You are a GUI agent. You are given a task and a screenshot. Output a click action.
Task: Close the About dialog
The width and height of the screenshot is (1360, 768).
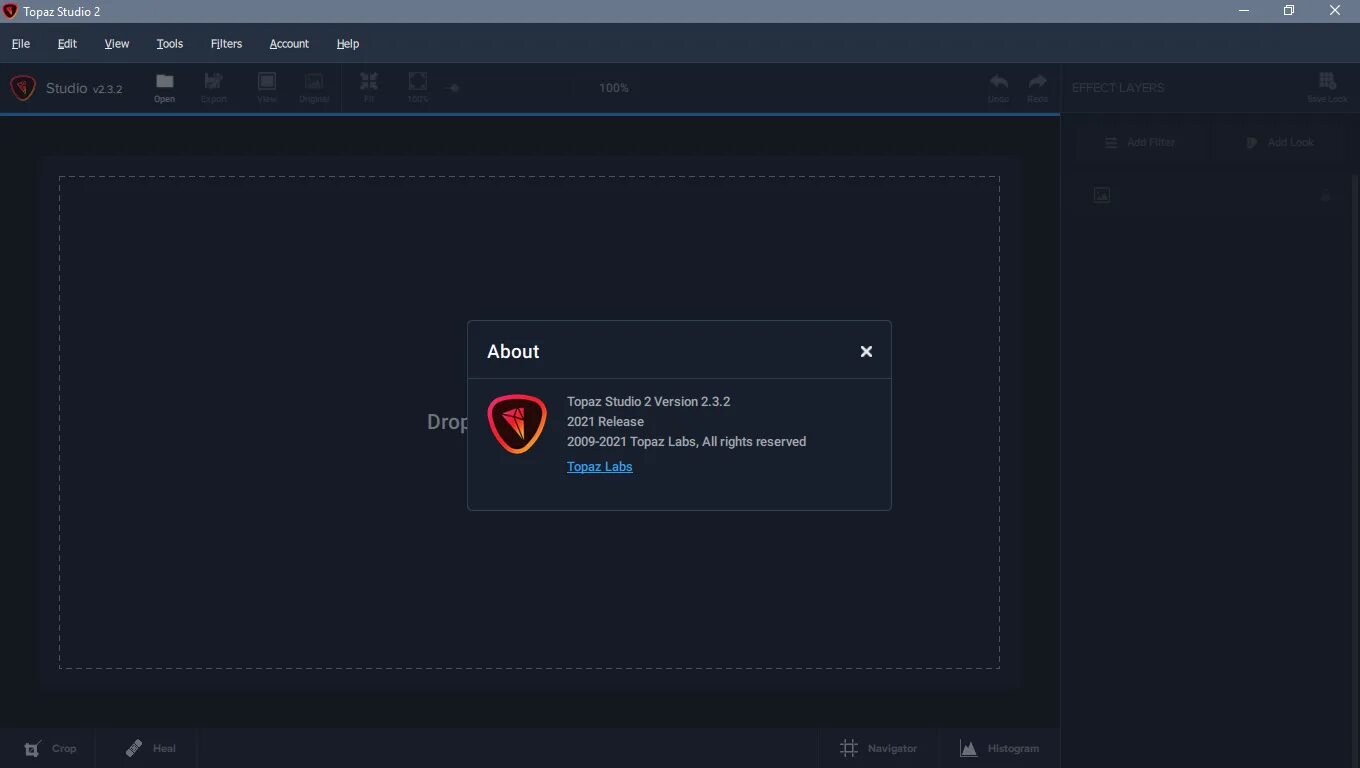coord(866,351)
